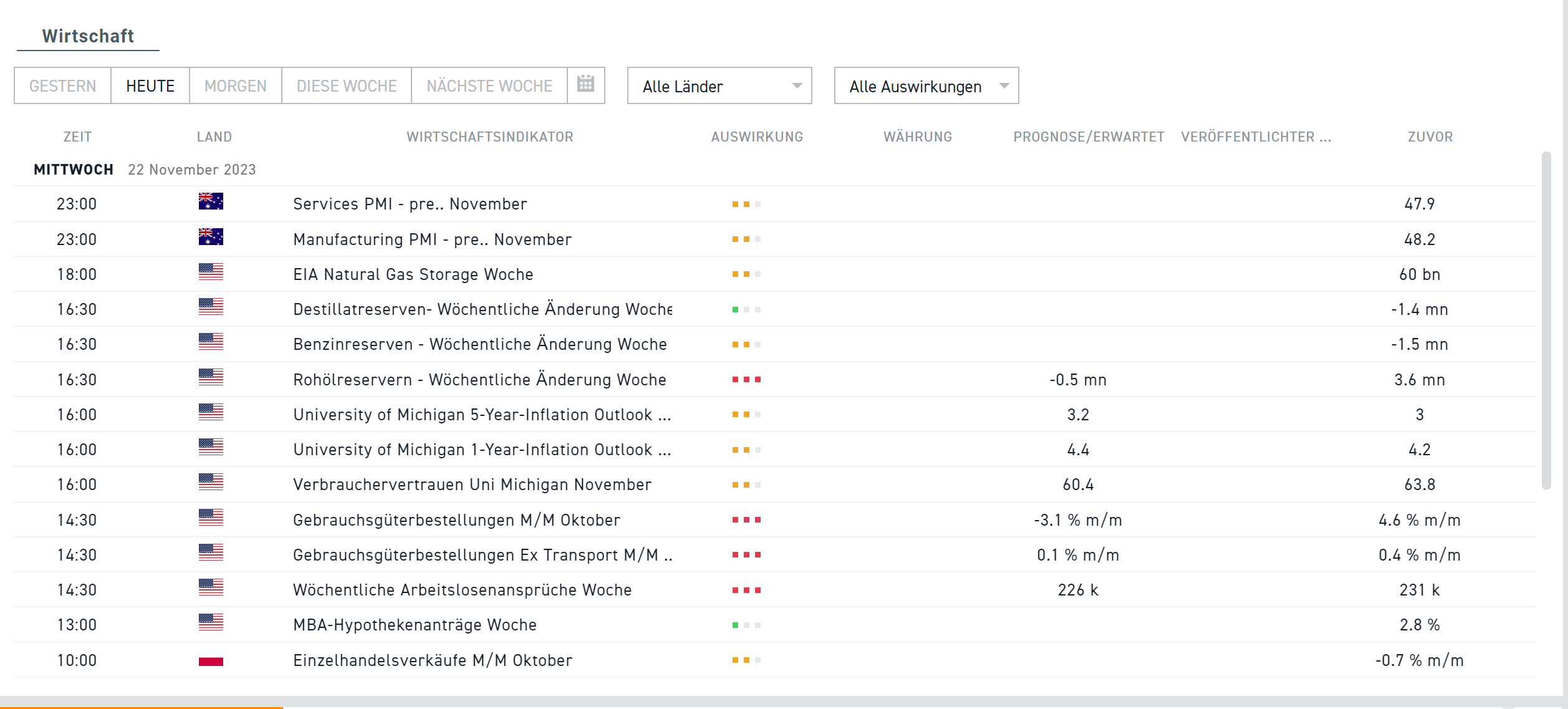Click the US flag beside Gebrauchsgüterbestellungen M/M Oktober

click(x=209, y=519)
